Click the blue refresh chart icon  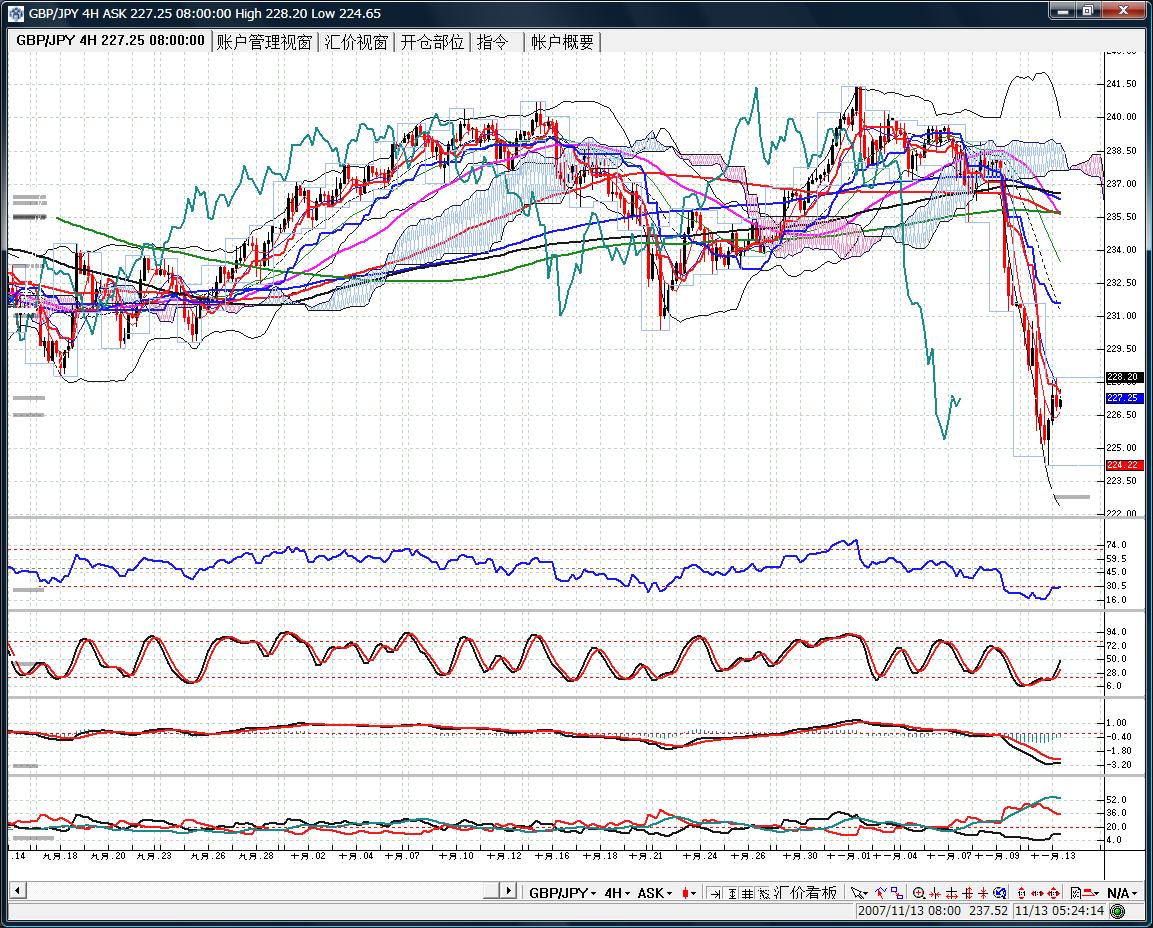(x=1000, y=893)
